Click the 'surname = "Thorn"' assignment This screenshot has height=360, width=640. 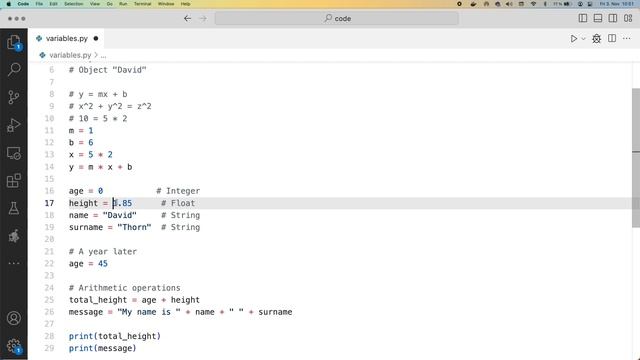point(110,227)
